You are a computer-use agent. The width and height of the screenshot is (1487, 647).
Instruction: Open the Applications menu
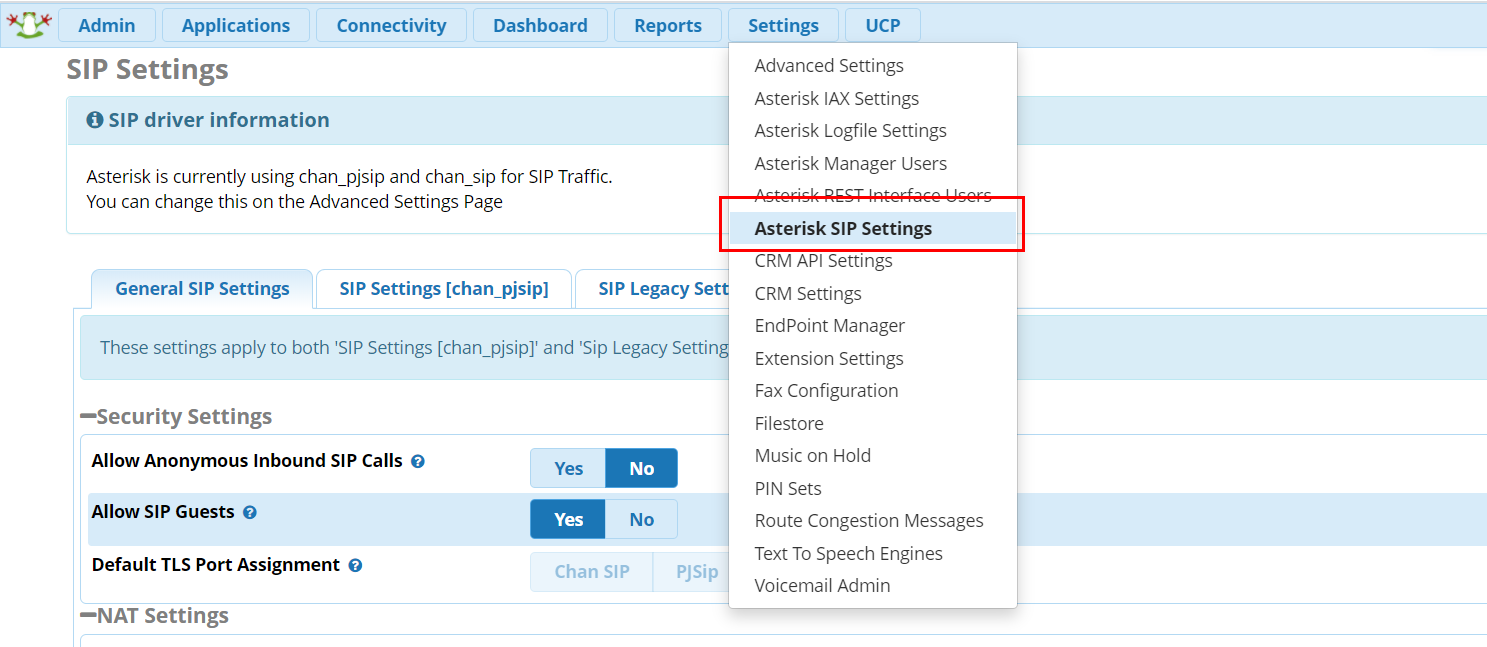click(236, 26)
